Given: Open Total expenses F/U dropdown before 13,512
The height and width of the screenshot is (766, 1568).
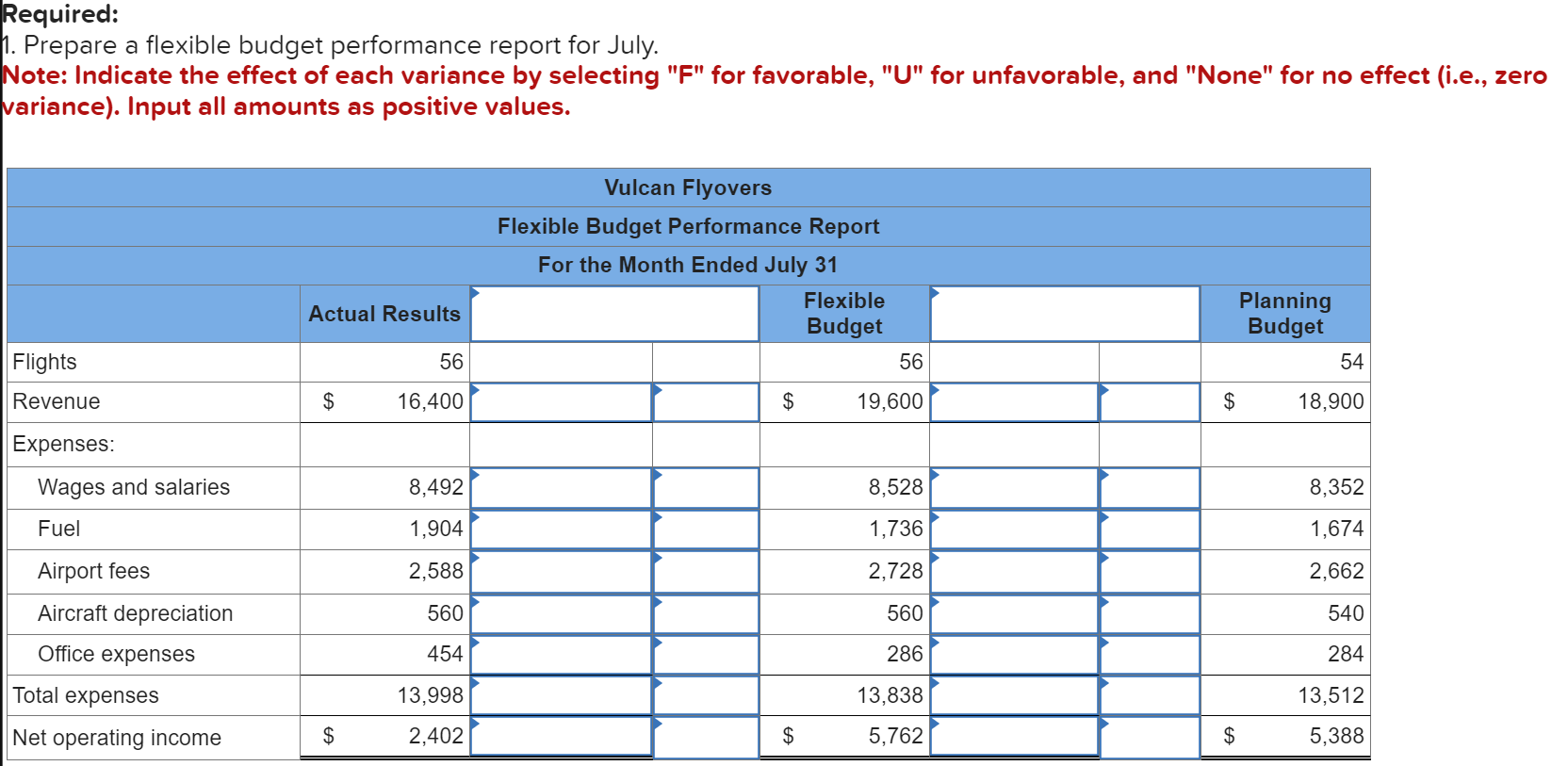Looking at the screenshot, I should coord(1150,695).
